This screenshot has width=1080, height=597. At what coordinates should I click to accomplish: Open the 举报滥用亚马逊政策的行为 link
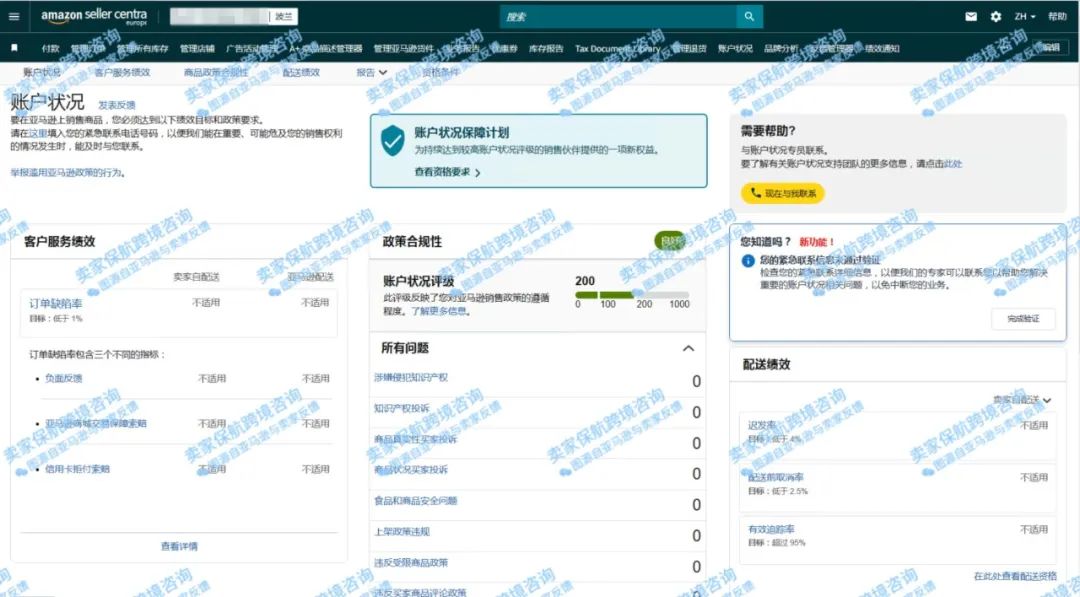click(68, 173)
